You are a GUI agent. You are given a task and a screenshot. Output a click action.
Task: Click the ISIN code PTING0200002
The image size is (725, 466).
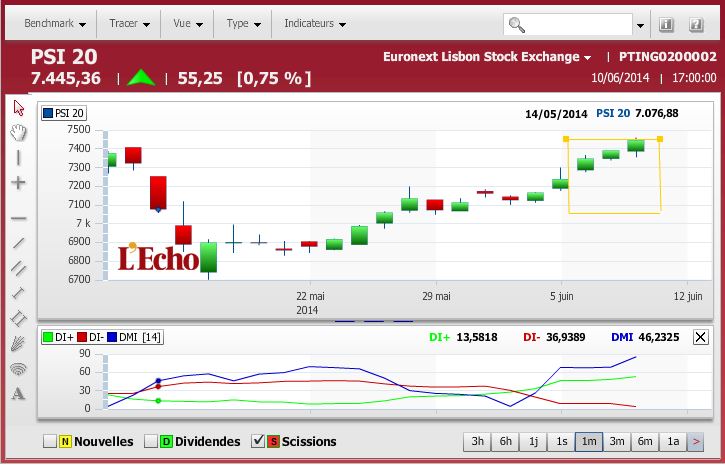tap(668, 57)
